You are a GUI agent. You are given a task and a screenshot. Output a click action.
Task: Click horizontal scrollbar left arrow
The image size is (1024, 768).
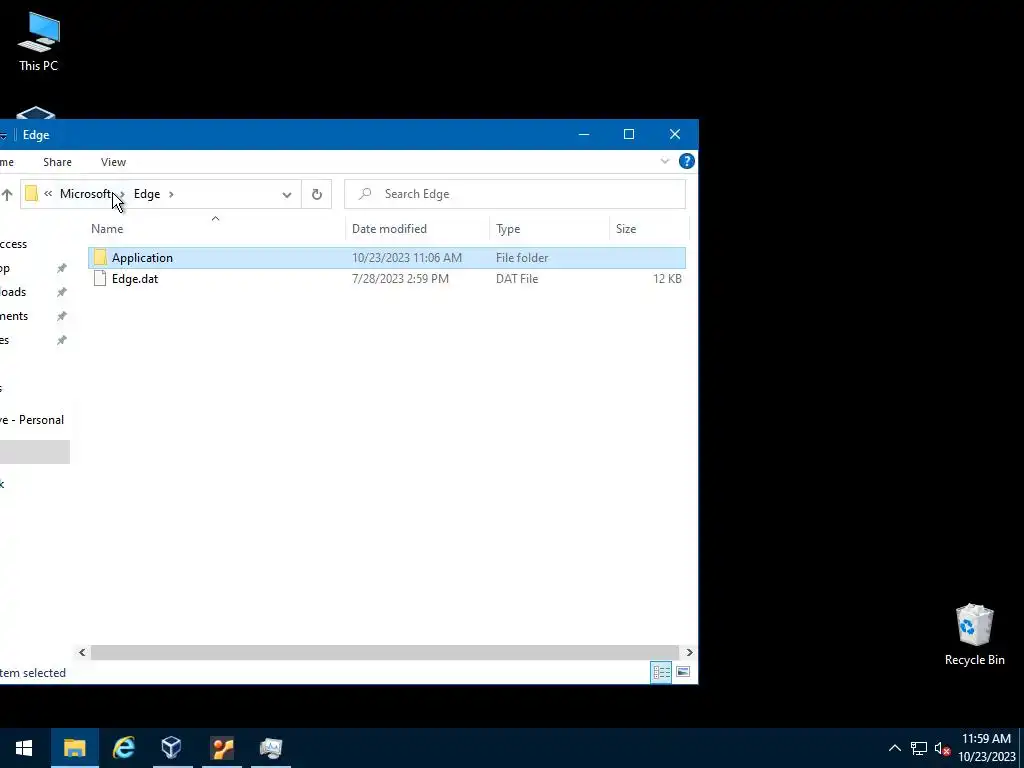(x=82, y=652)
